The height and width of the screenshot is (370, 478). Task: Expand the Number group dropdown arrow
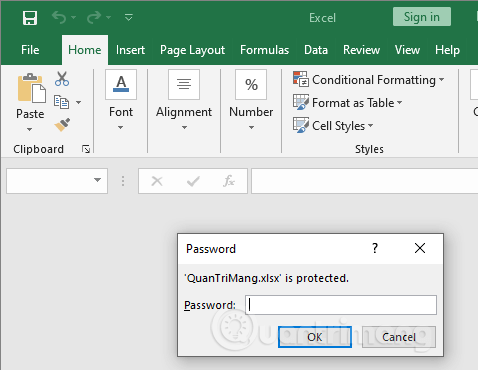pyautogui.click(x=251, y=128)
